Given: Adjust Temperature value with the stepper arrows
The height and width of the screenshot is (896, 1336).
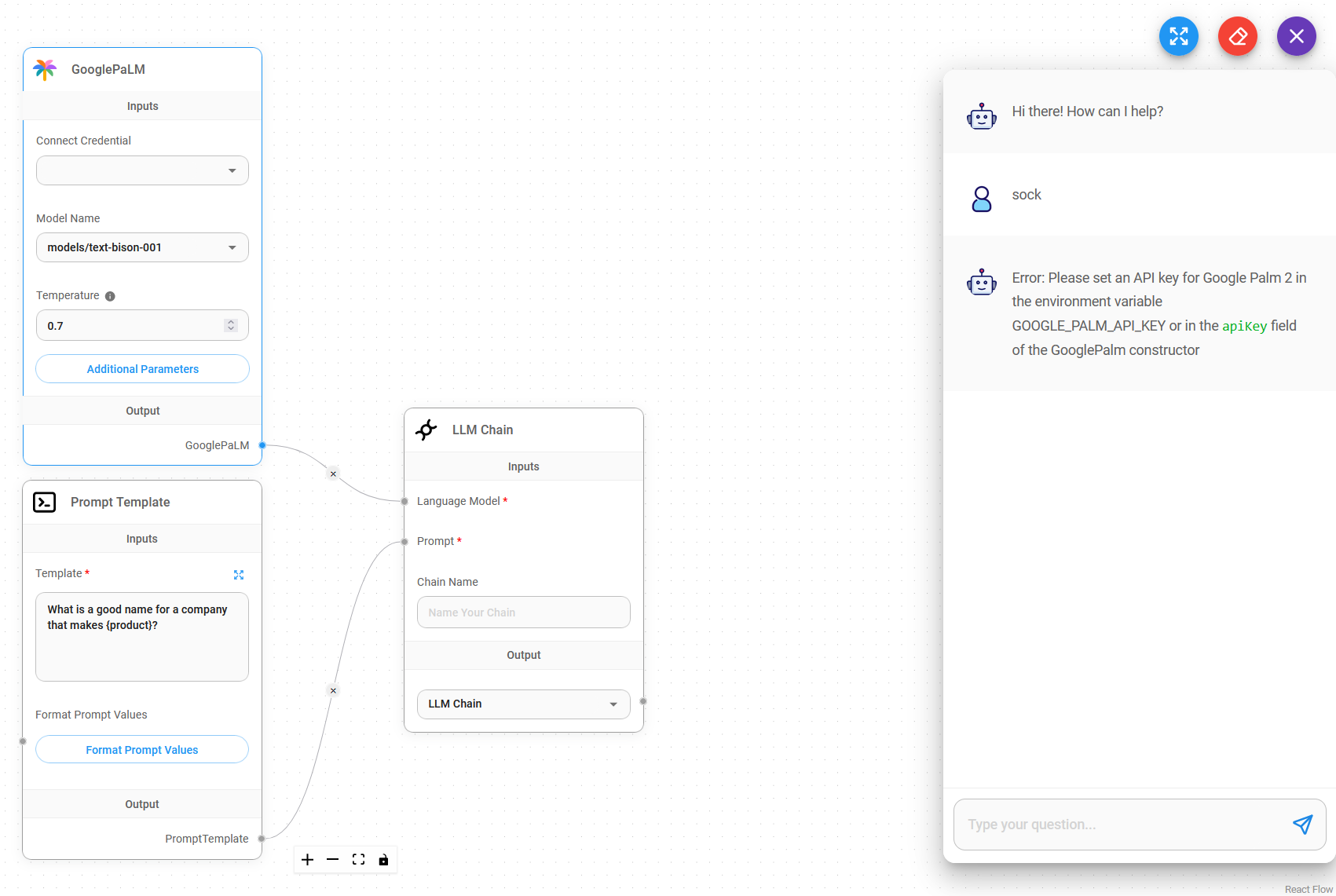Looking at the screenshot, I should pyautogui.click(x=231, y=325).
